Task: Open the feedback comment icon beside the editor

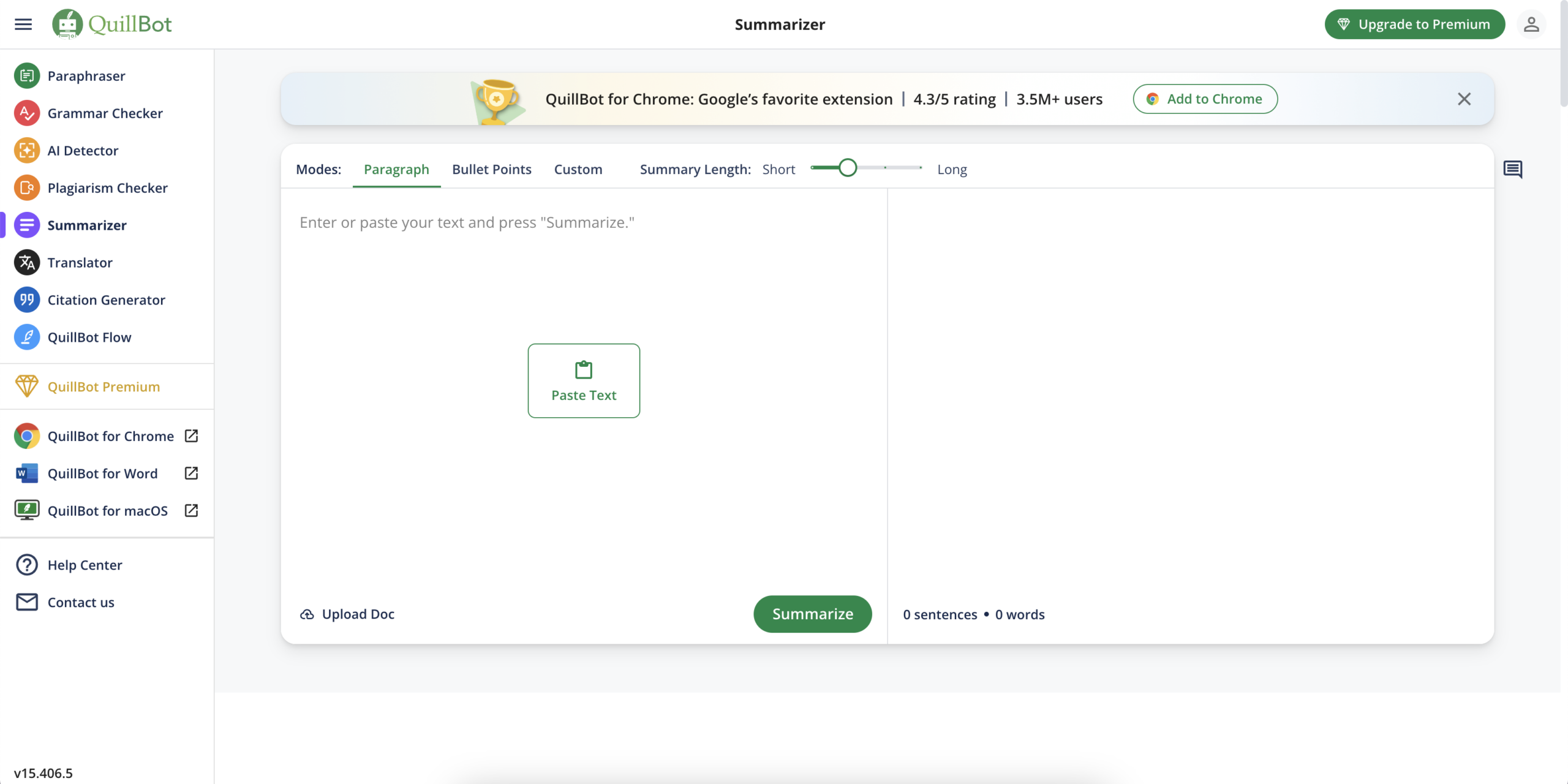Action: (x=1513, y=170)
